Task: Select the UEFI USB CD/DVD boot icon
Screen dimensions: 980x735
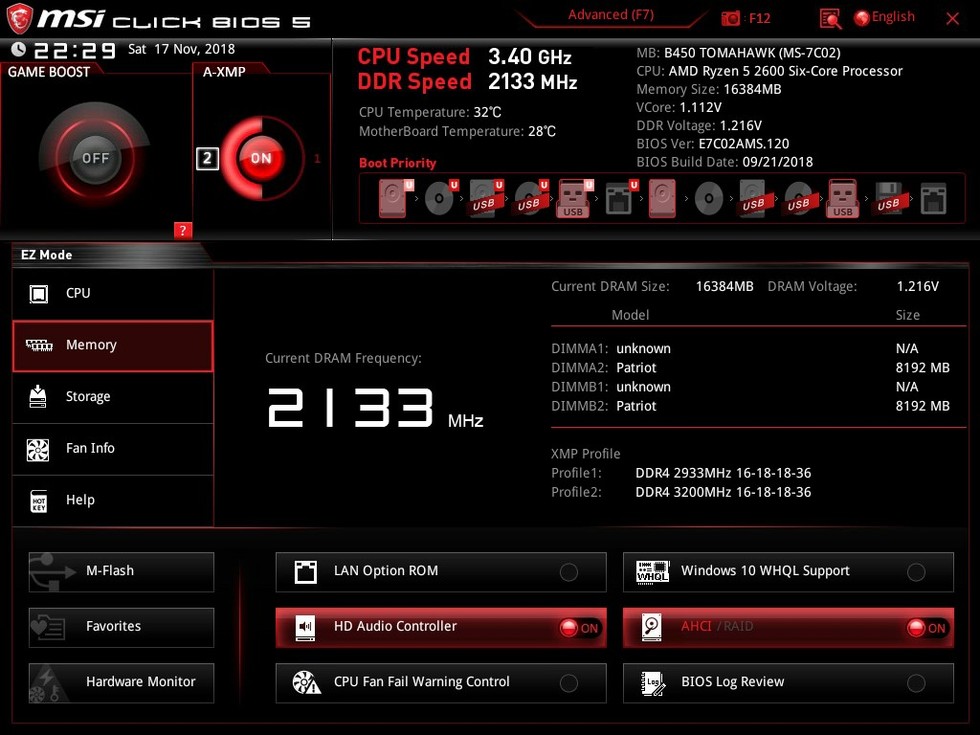Action: [531, 198]
